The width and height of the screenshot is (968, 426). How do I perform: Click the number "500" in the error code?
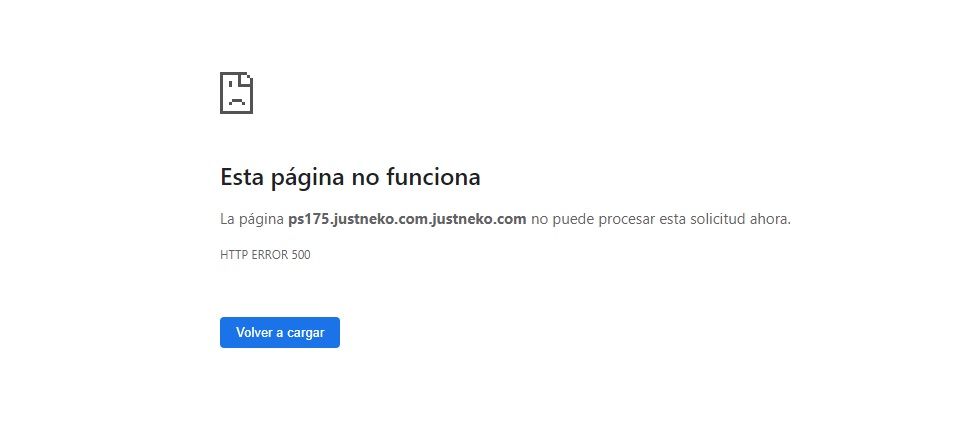click(301, 254)
